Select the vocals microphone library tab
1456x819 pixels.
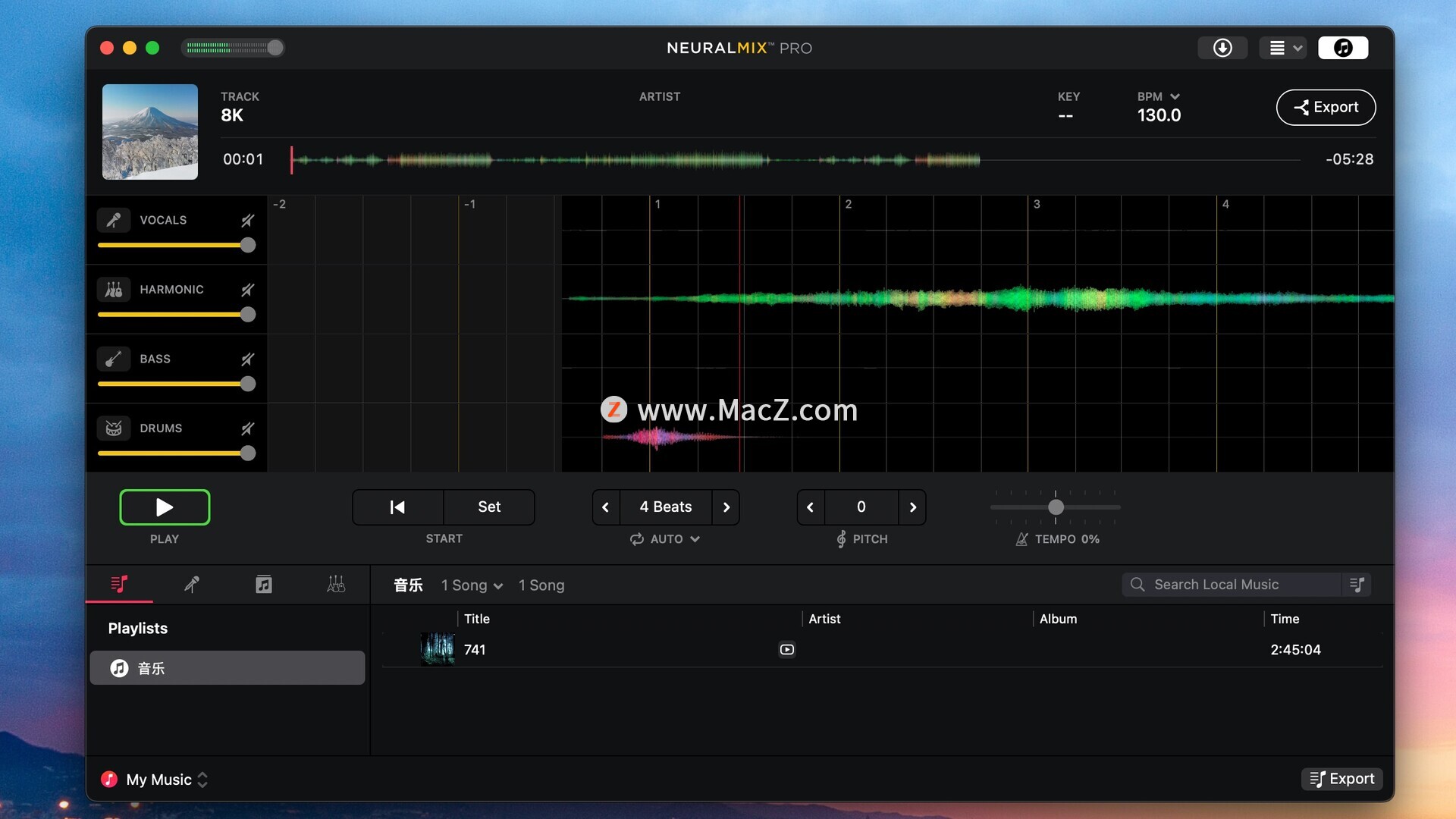[192, 585]
